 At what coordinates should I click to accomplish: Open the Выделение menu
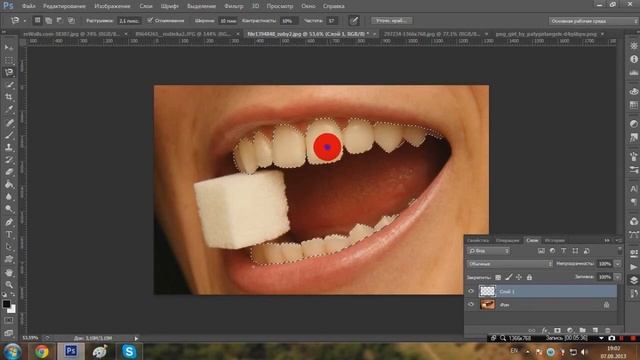coord(201,6)
